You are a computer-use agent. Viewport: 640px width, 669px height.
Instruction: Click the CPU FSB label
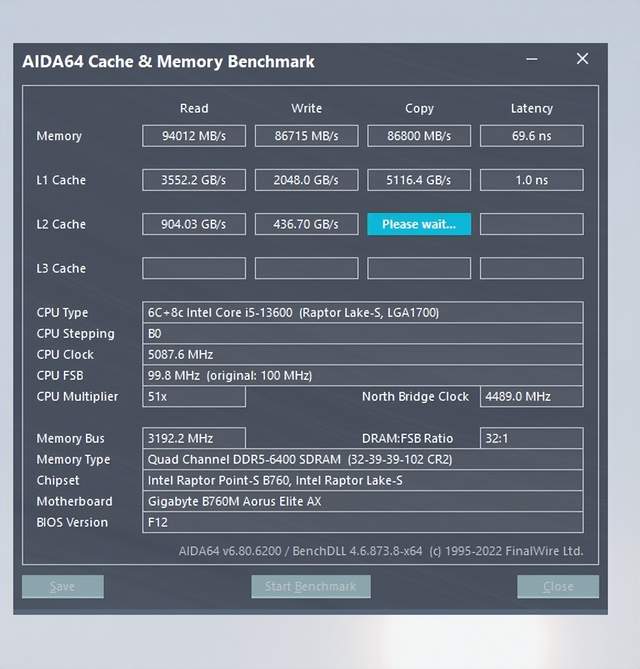[60, 375]
